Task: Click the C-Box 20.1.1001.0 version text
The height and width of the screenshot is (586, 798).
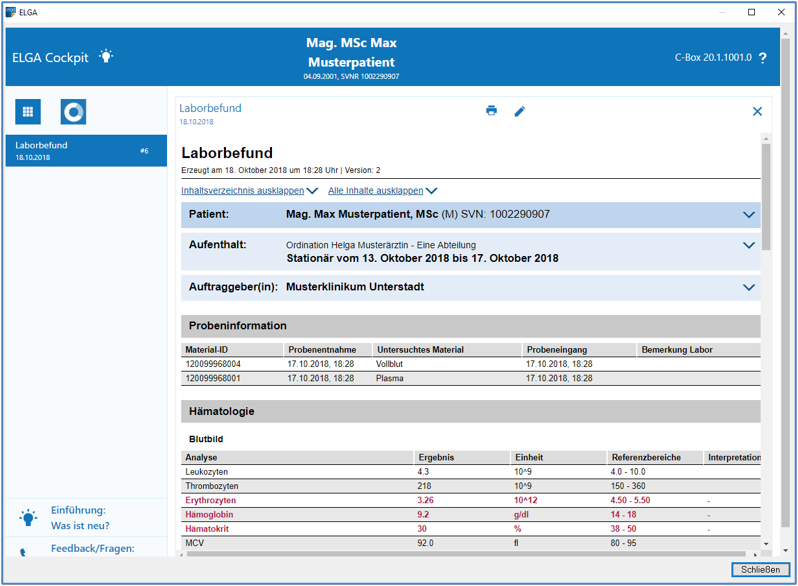Action: (713, 58)
